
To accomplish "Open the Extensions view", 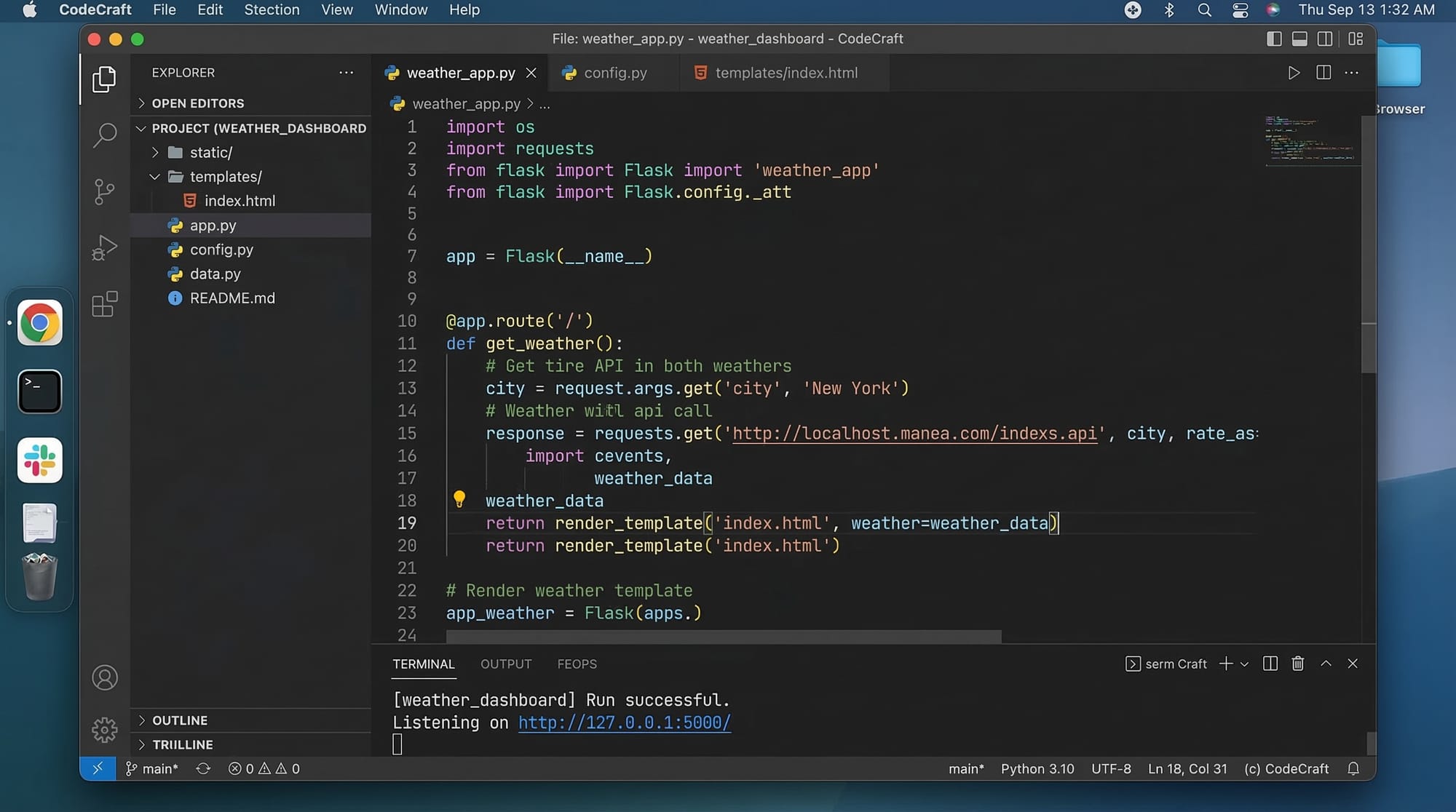I will 105,304.
